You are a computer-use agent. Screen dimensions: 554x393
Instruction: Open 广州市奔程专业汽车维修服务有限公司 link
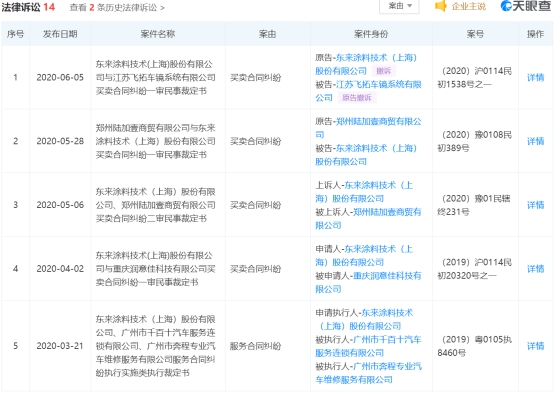[368, 373]
